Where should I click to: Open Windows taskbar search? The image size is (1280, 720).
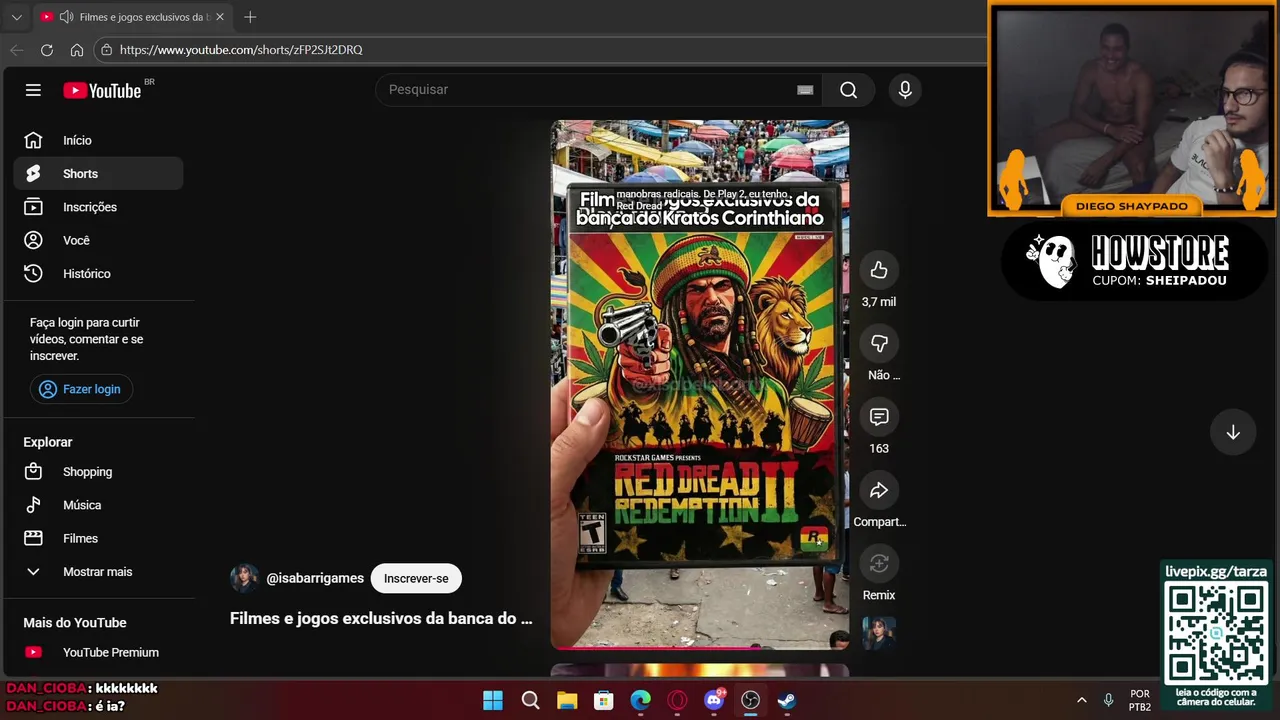(530, 701)
